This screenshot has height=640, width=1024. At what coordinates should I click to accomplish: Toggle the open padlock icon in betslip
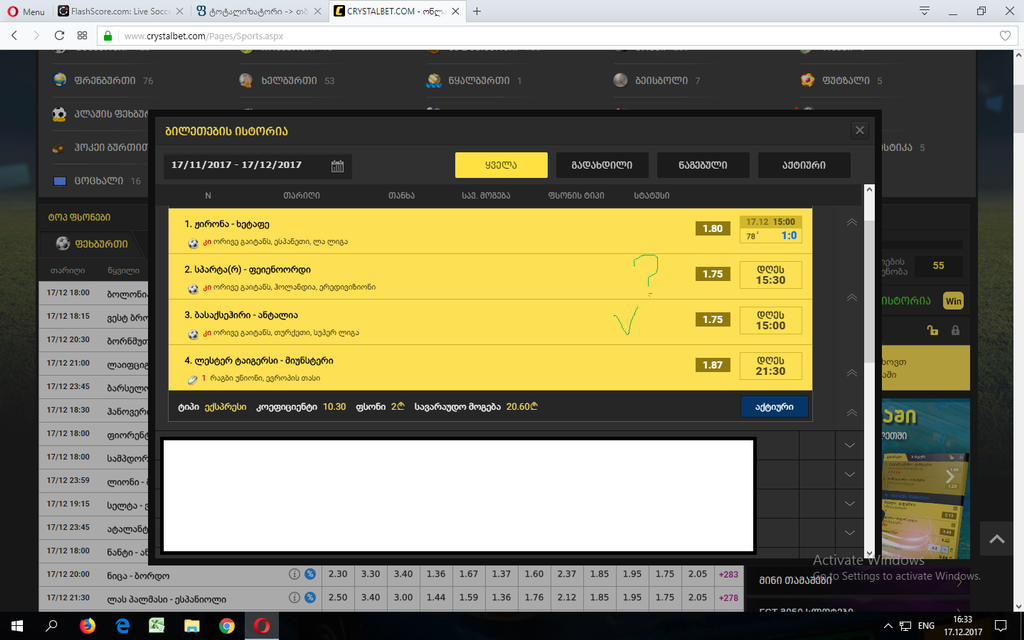[932, 330]
